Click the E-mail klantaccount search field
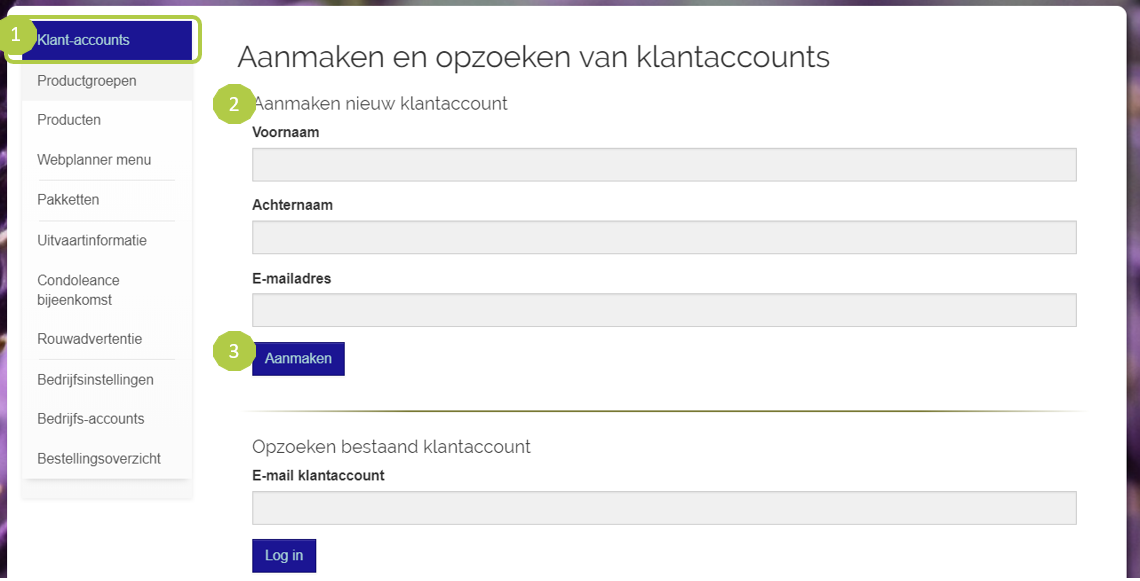This screenshot has width=1140, height=581. [664, 508]
